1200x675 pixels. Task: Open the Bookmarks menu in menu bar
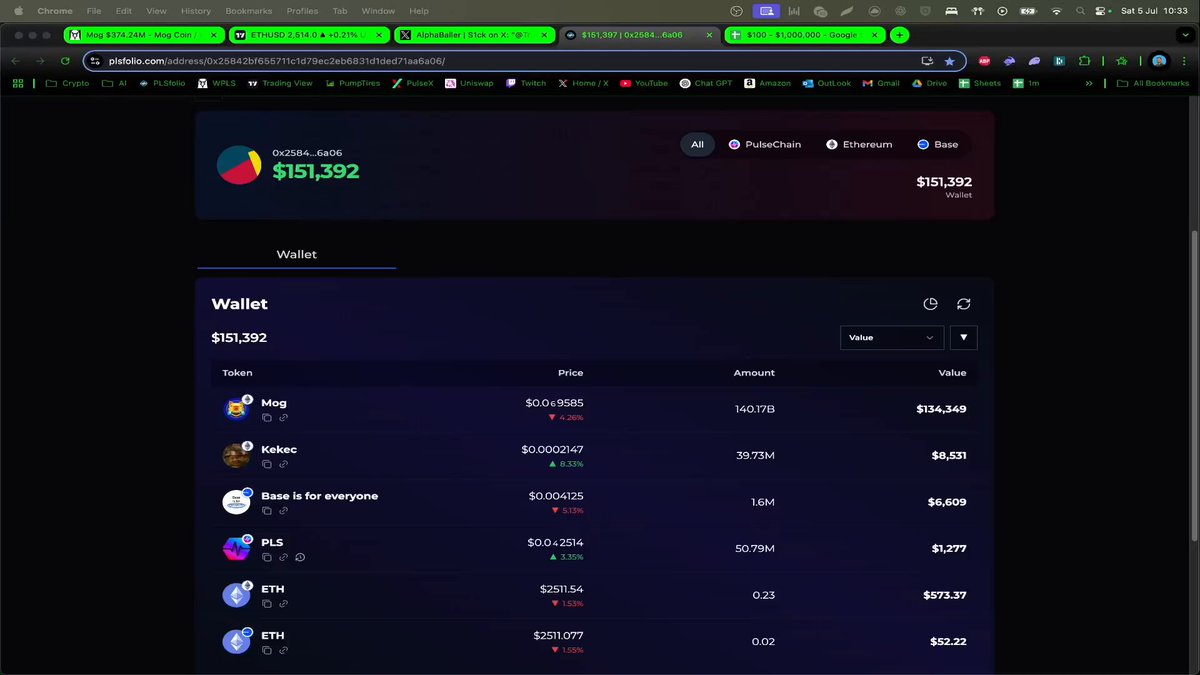pyautogui.click(x=248, y=11)
